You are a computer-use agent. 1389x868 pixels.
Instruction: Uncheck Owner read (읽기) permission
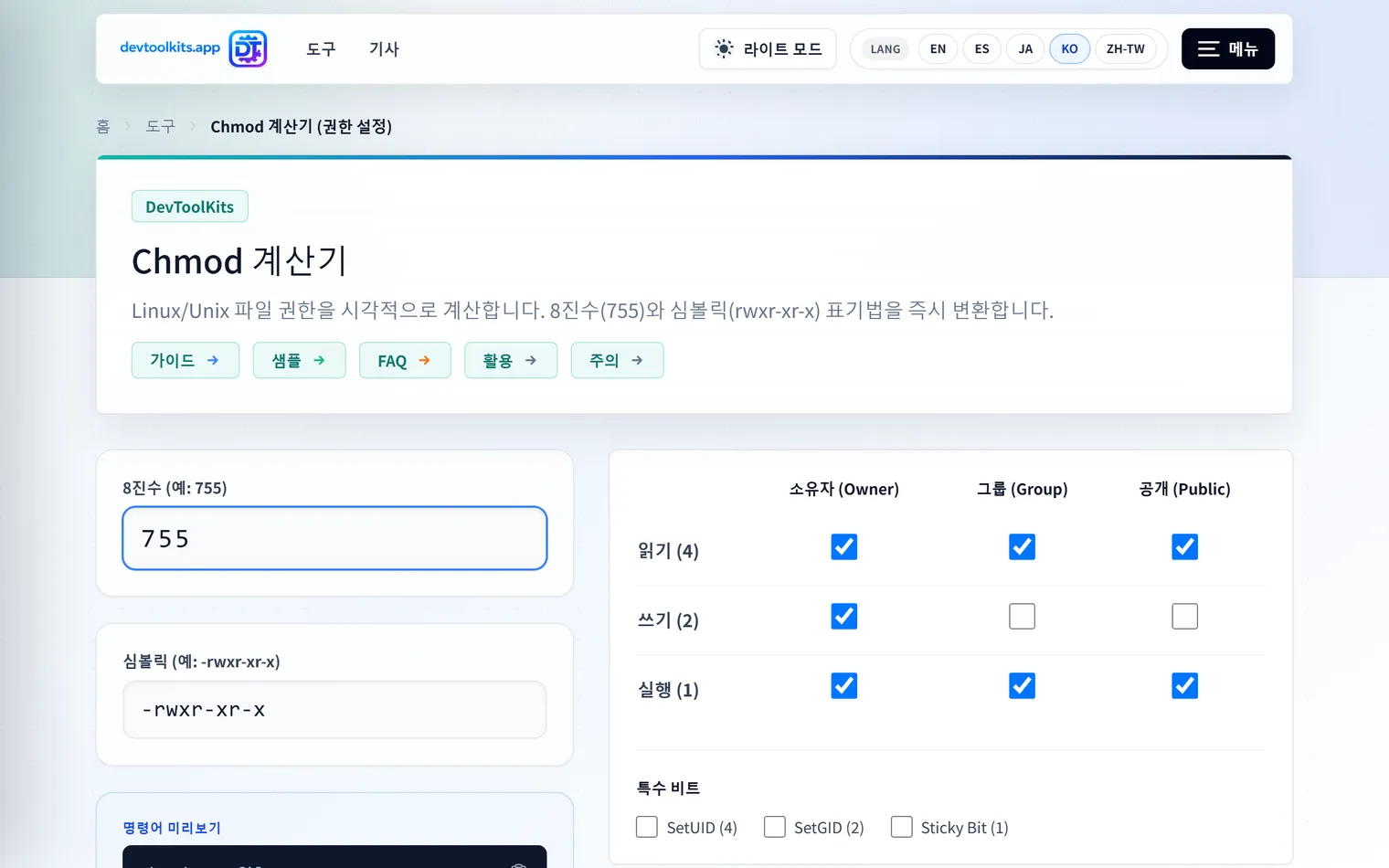[x=844, y=546]
